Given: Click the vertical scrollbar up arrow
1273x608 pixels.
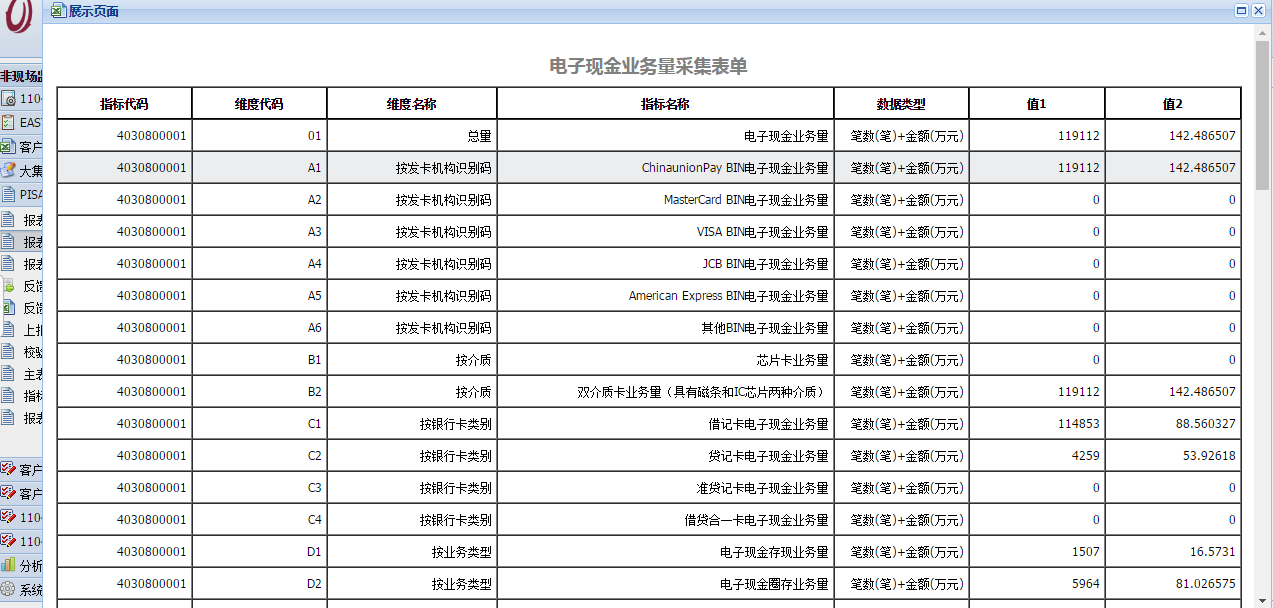Looking at the screenshot, I should pos(1263,32).
